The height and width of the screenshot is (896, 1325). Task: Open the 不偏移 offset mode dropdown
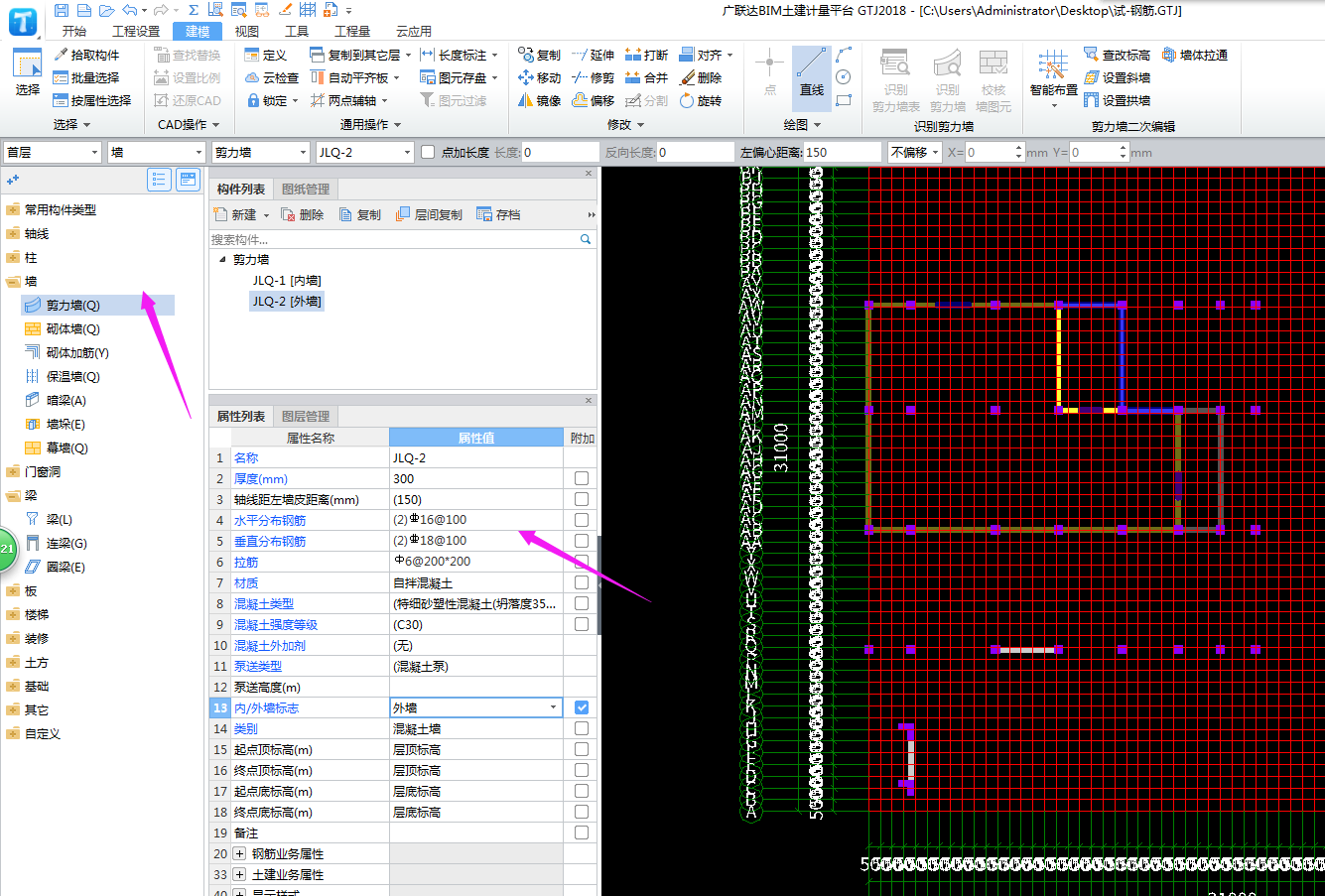coord(914,152)
